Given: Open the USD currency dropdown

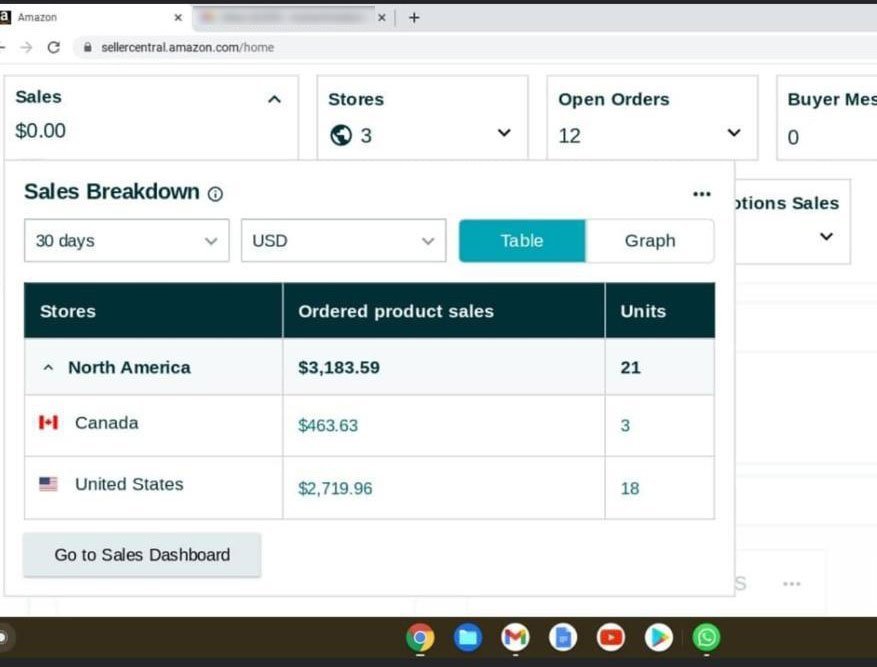Looking at the screenshot, I should click(343, 240).
